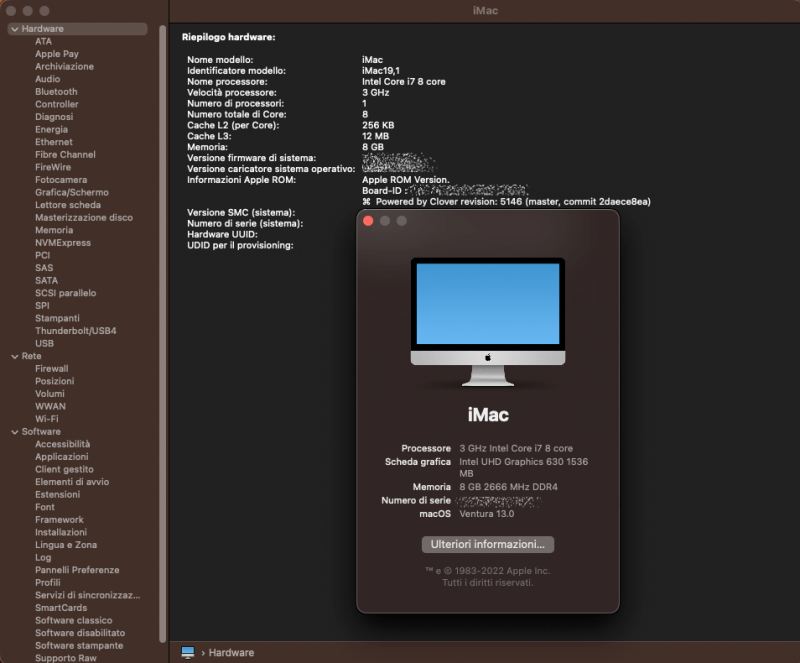Click the iMac19,1 model identifier value

point(381,71)
